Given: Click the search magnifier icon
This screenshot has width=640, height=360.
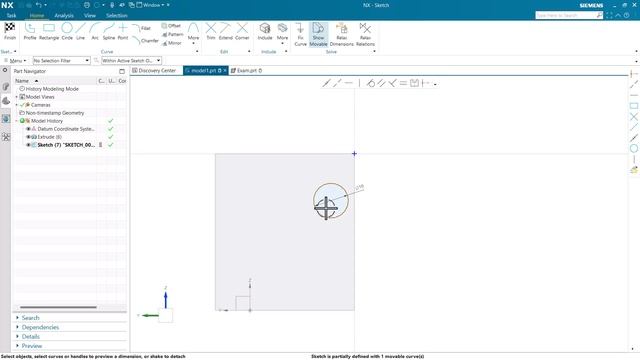Looking at the screenshot, I should click(x=599, y=15).
